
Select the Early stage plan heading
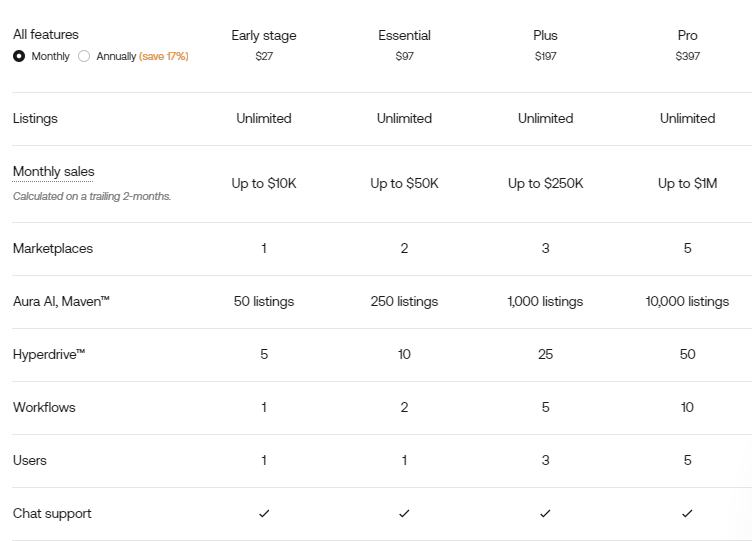[264, 35]
